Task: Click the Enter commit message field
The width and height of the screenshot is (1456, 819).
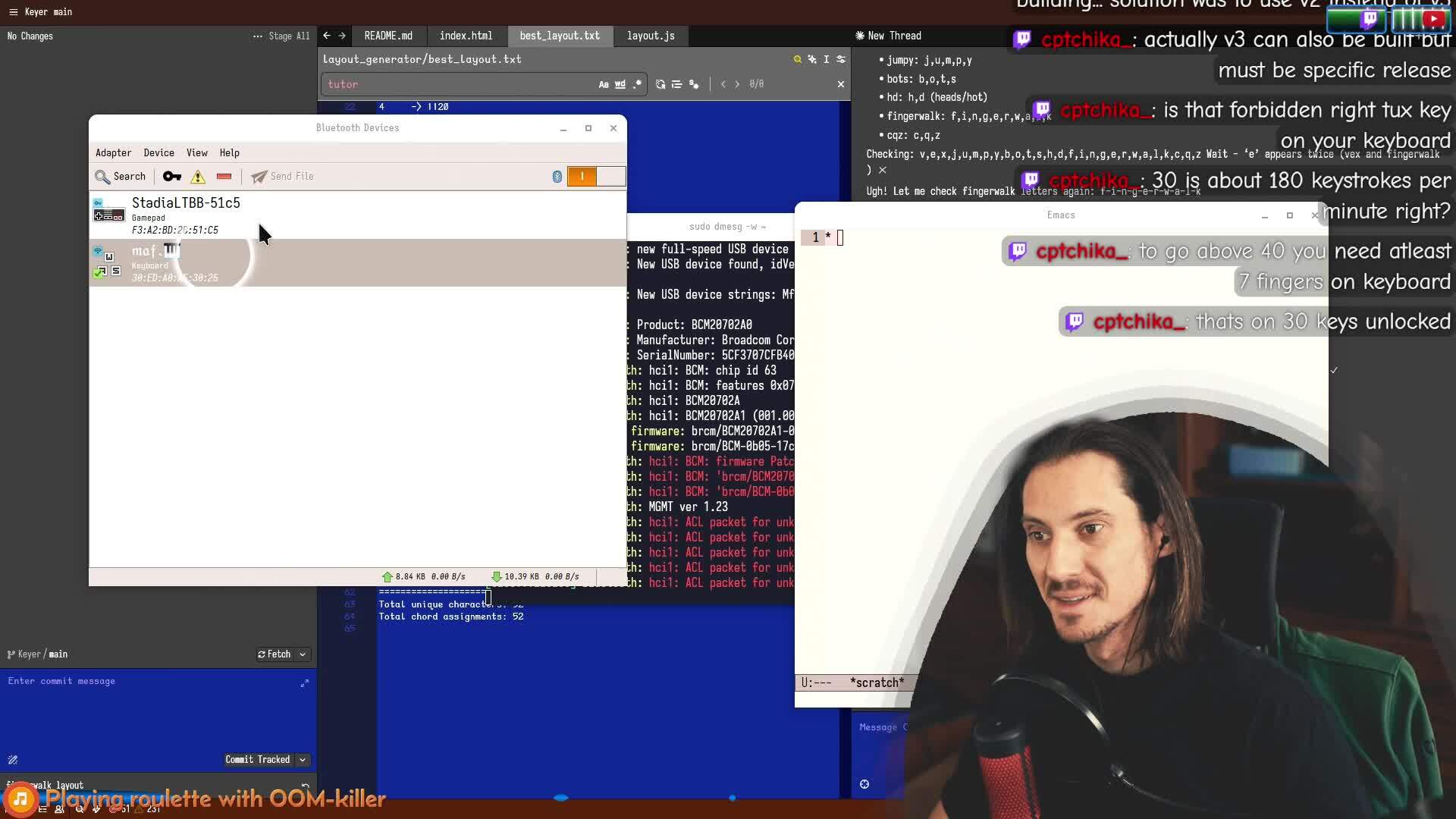Action: click(114, 681)
